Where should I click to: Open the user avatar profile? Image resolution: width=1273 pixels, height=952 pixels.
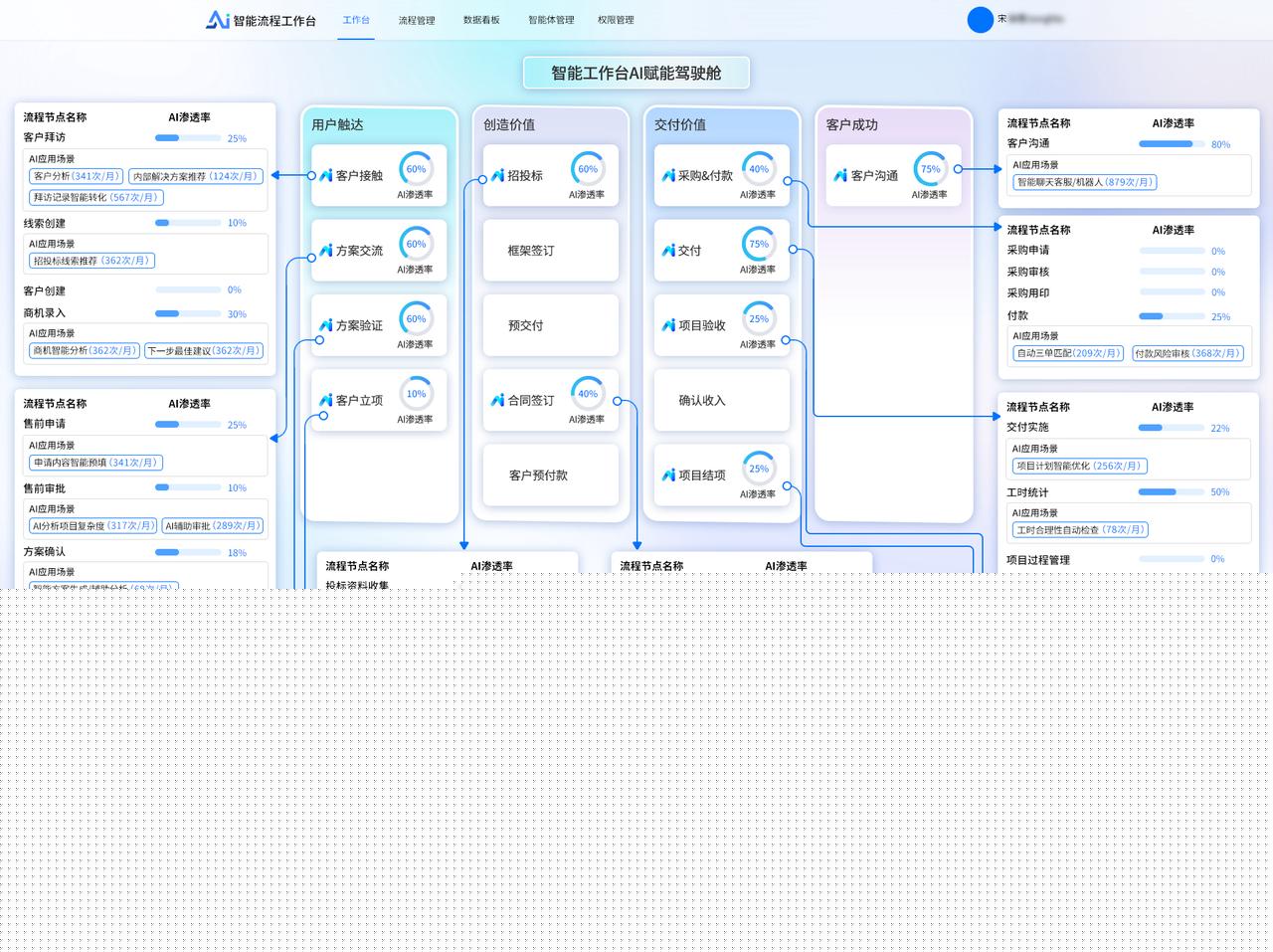point(980,20)
